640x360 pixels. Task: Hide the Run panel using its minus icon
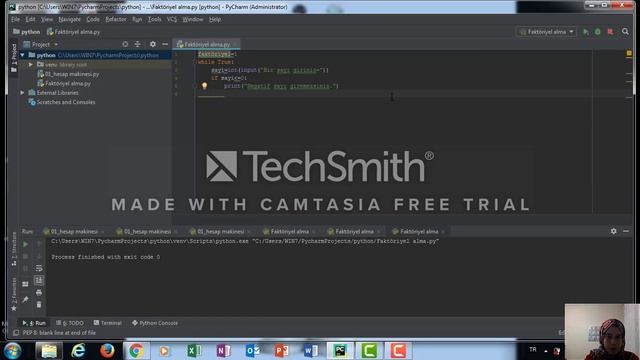[626, 231]
